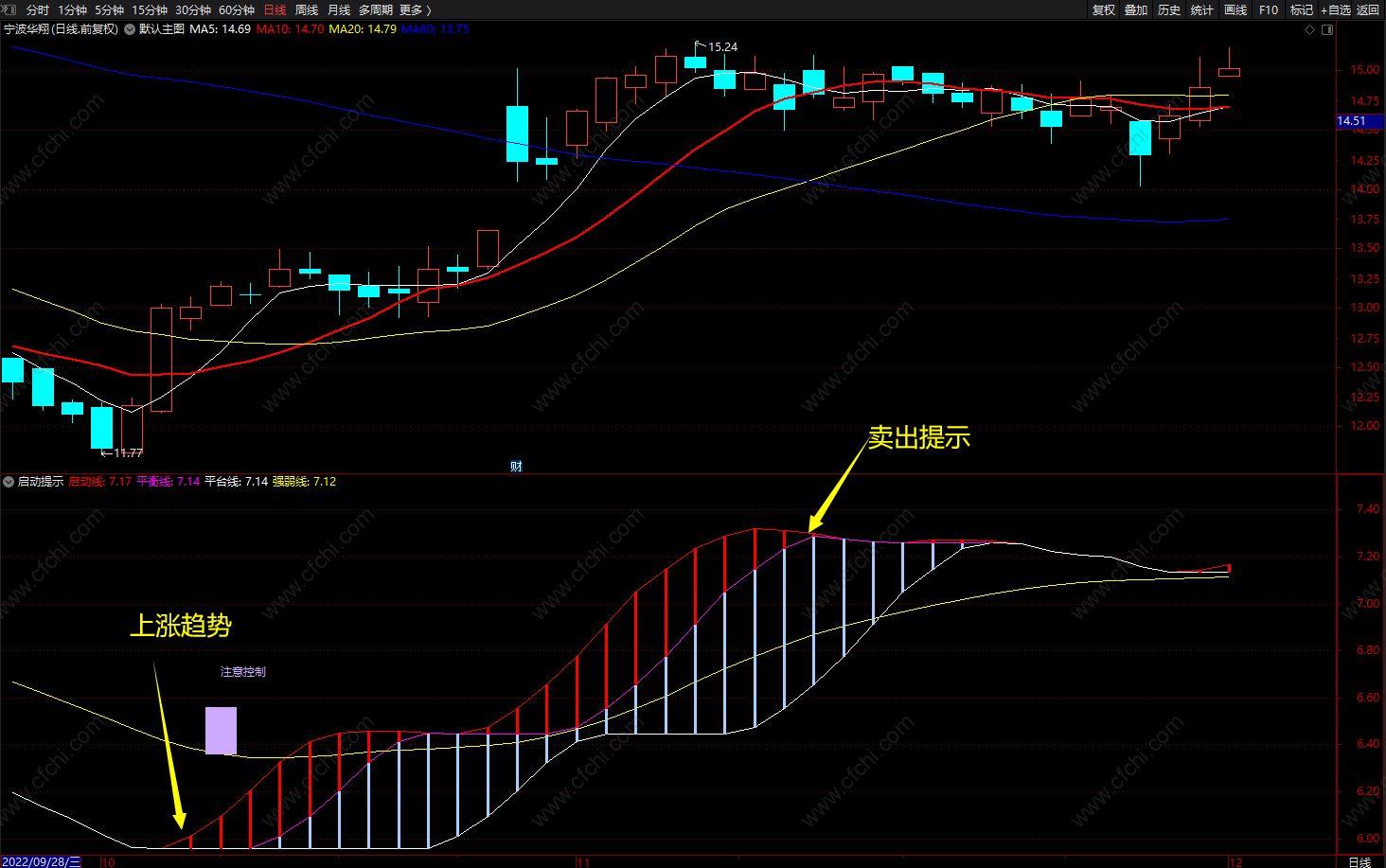The image size is (1386, 868).
Task: Click the 注意控制 signal label
Action: pos(243,672)
